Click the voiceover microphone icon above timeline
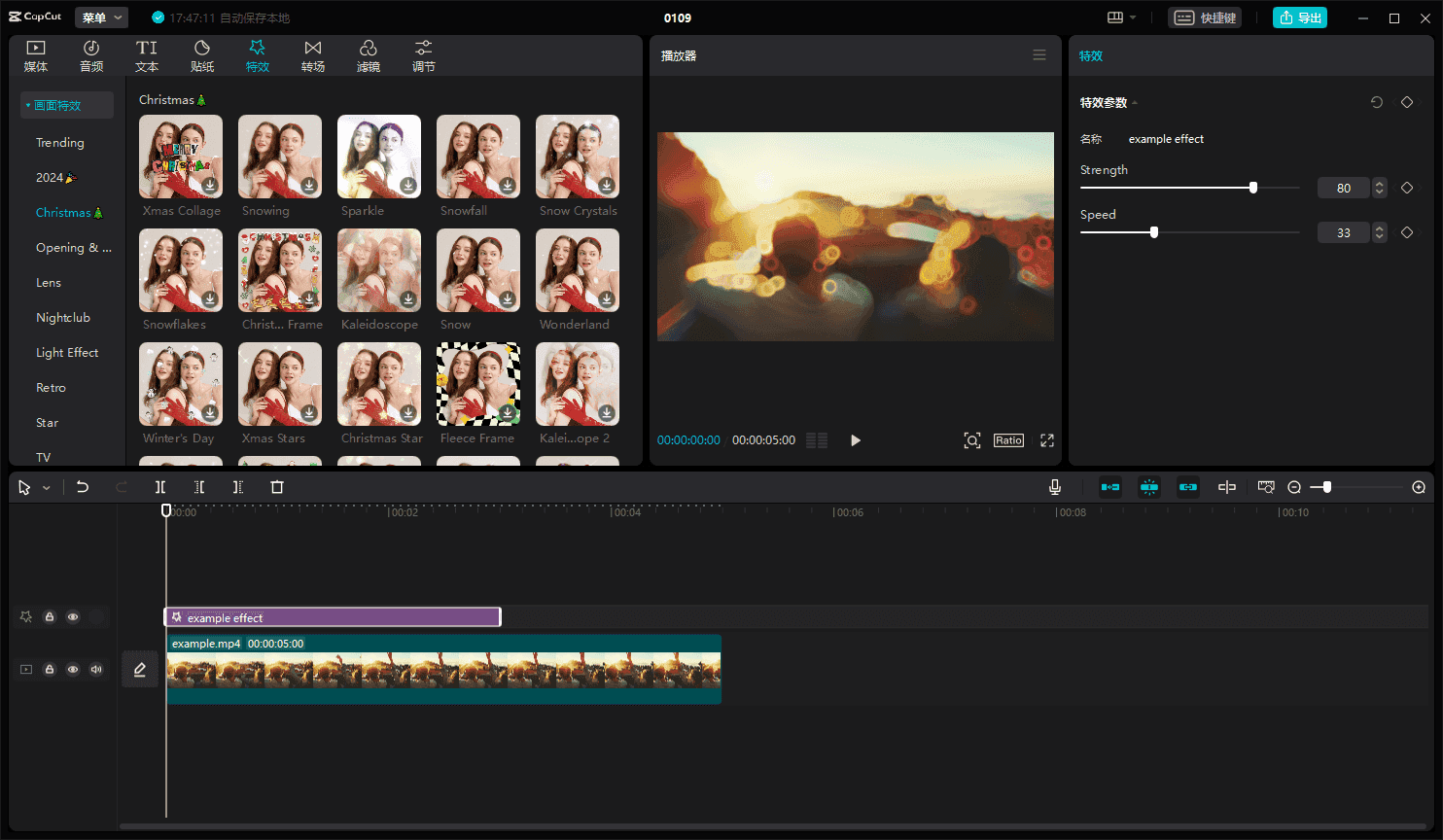The height and width of the screenshot is (840, 1443). (x=1054, y=486)
